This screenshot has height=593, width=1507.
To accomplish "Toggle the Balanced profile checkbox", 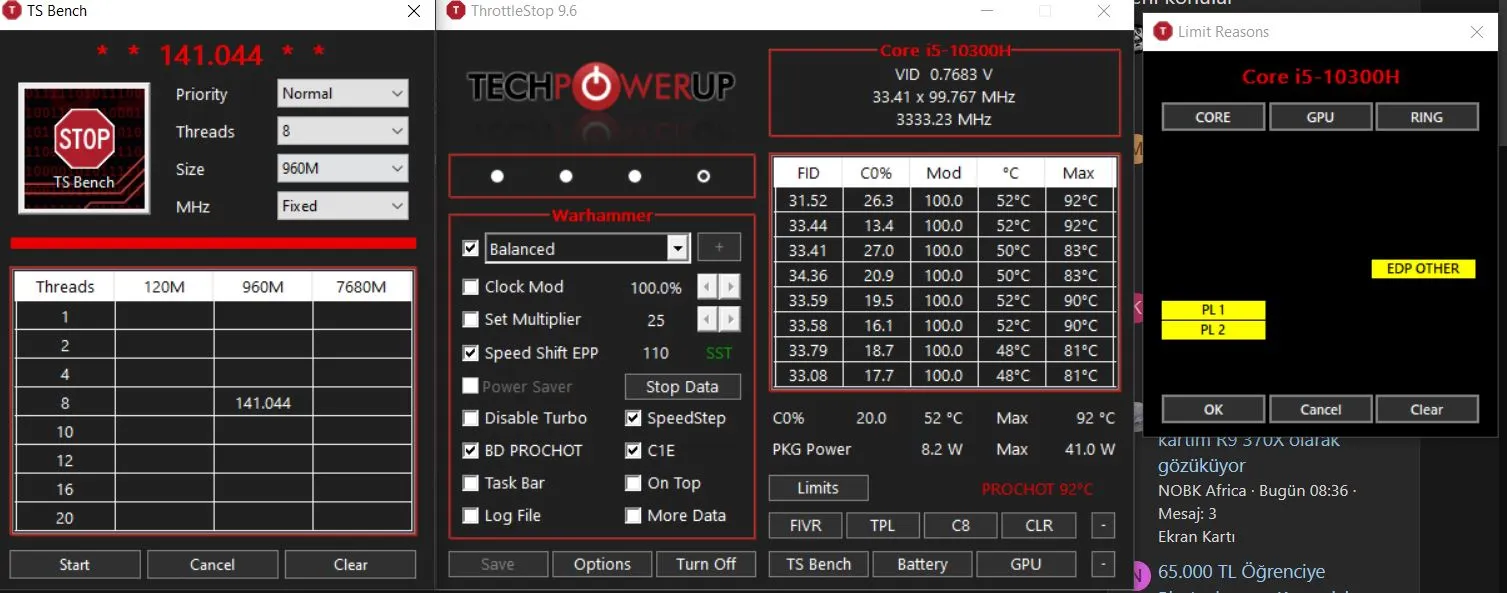I will [x=471, y=248].
